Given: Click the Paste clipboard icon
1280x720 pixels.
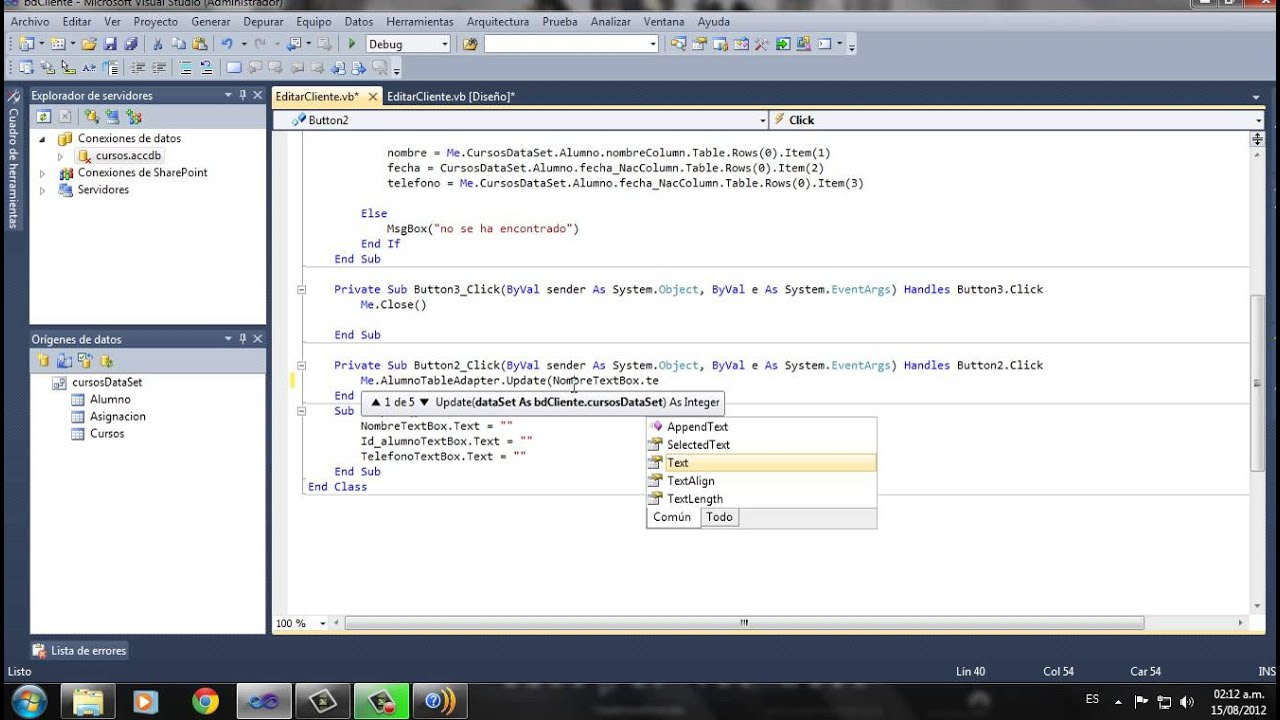Looking at the screenshot, I should [x=199, y=44].
